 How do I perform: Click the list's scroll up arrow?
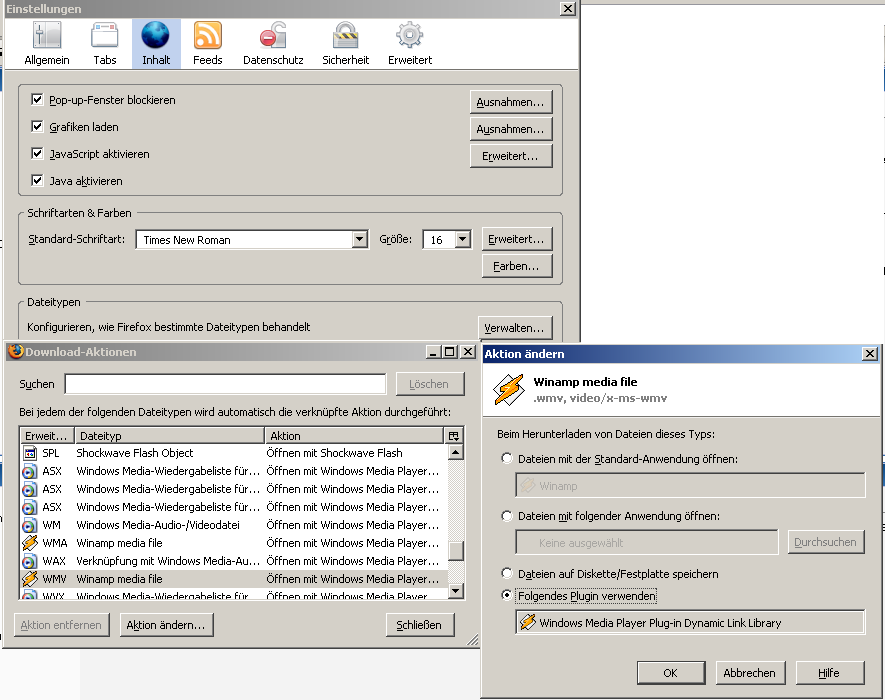coord(456,452)
